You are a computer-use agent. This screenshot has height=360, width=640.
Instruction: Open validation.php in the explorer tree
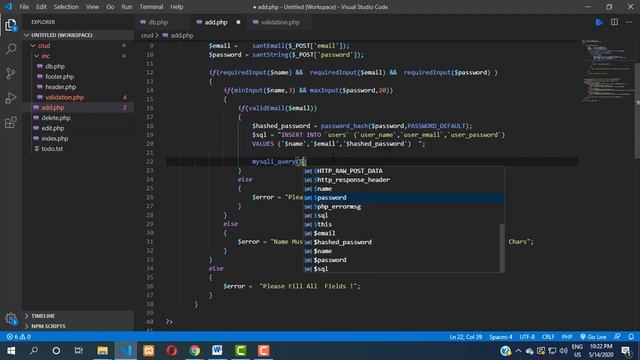point(64,98)
